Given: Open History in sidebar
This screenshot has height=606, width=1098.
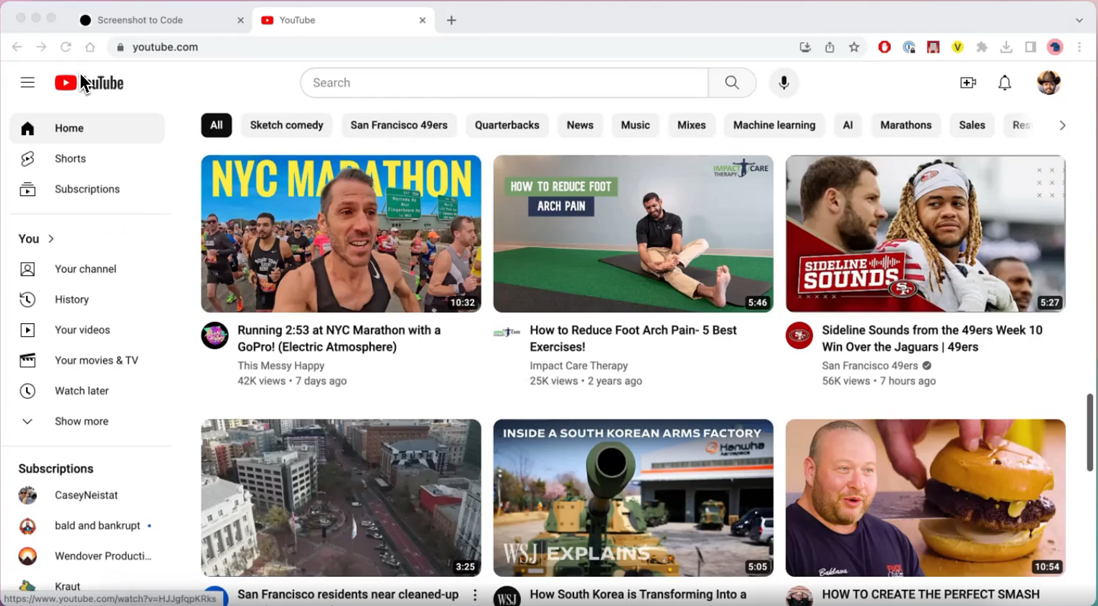Looking at the screenshot, I should point(87,299).
